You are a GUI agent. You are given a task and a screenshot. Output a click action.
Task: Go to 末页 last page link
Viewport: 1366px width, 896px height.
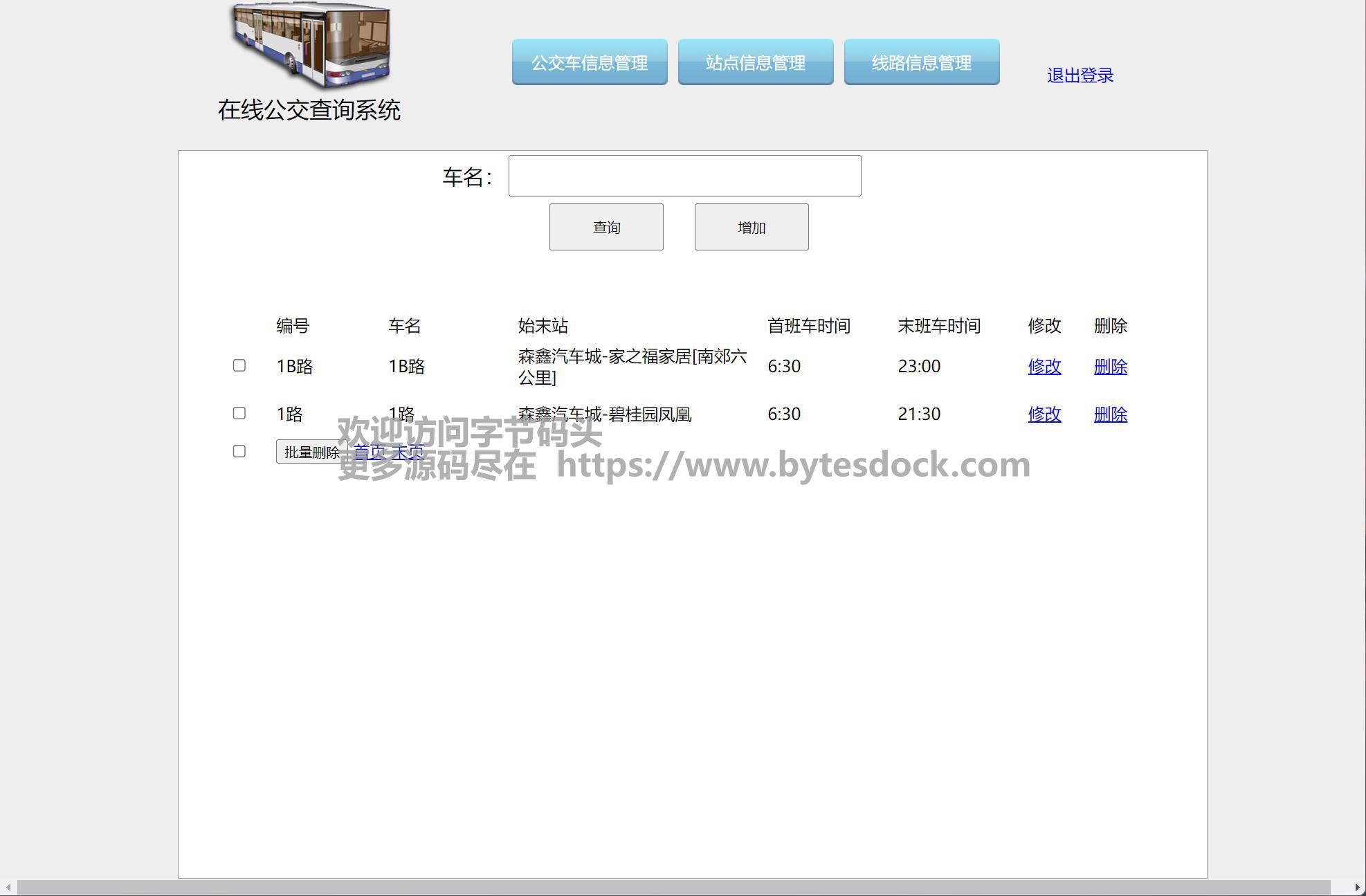pyautogui.click(x=408, y=452)
